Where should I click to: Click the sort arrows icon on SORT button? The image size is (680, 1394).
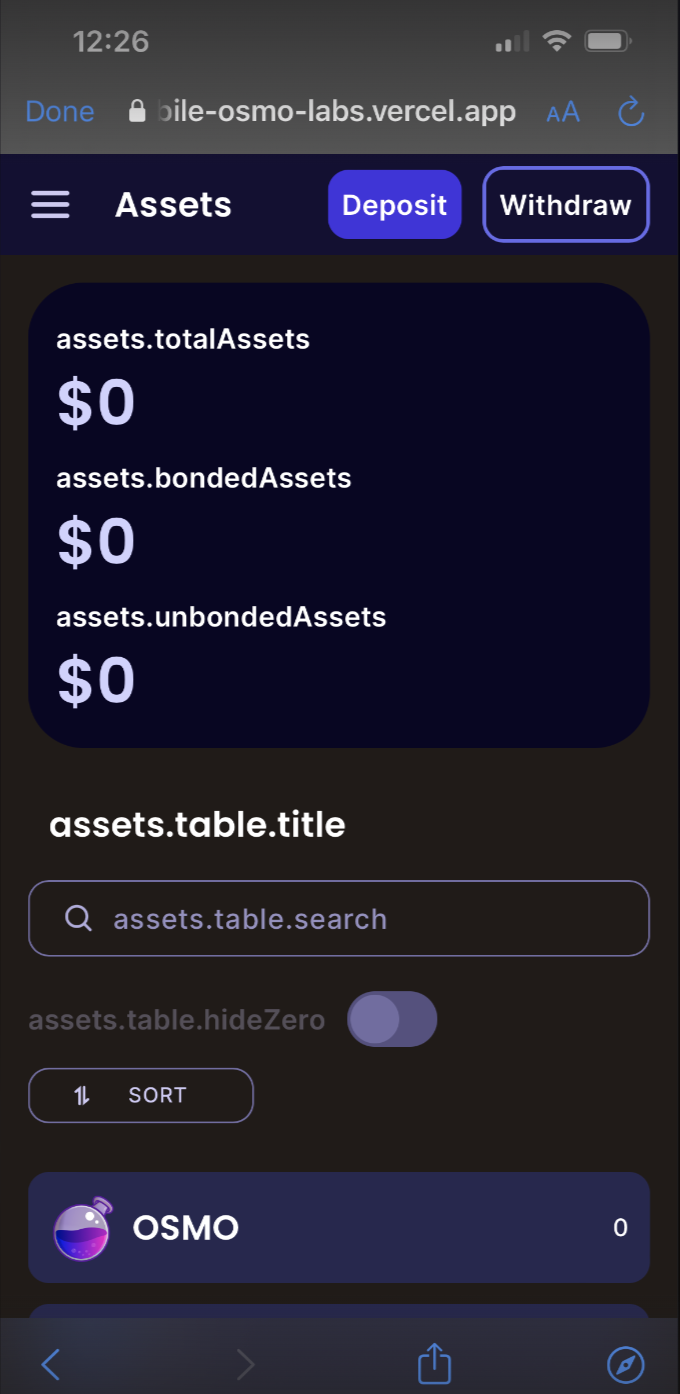click(x=81, y=1095)
